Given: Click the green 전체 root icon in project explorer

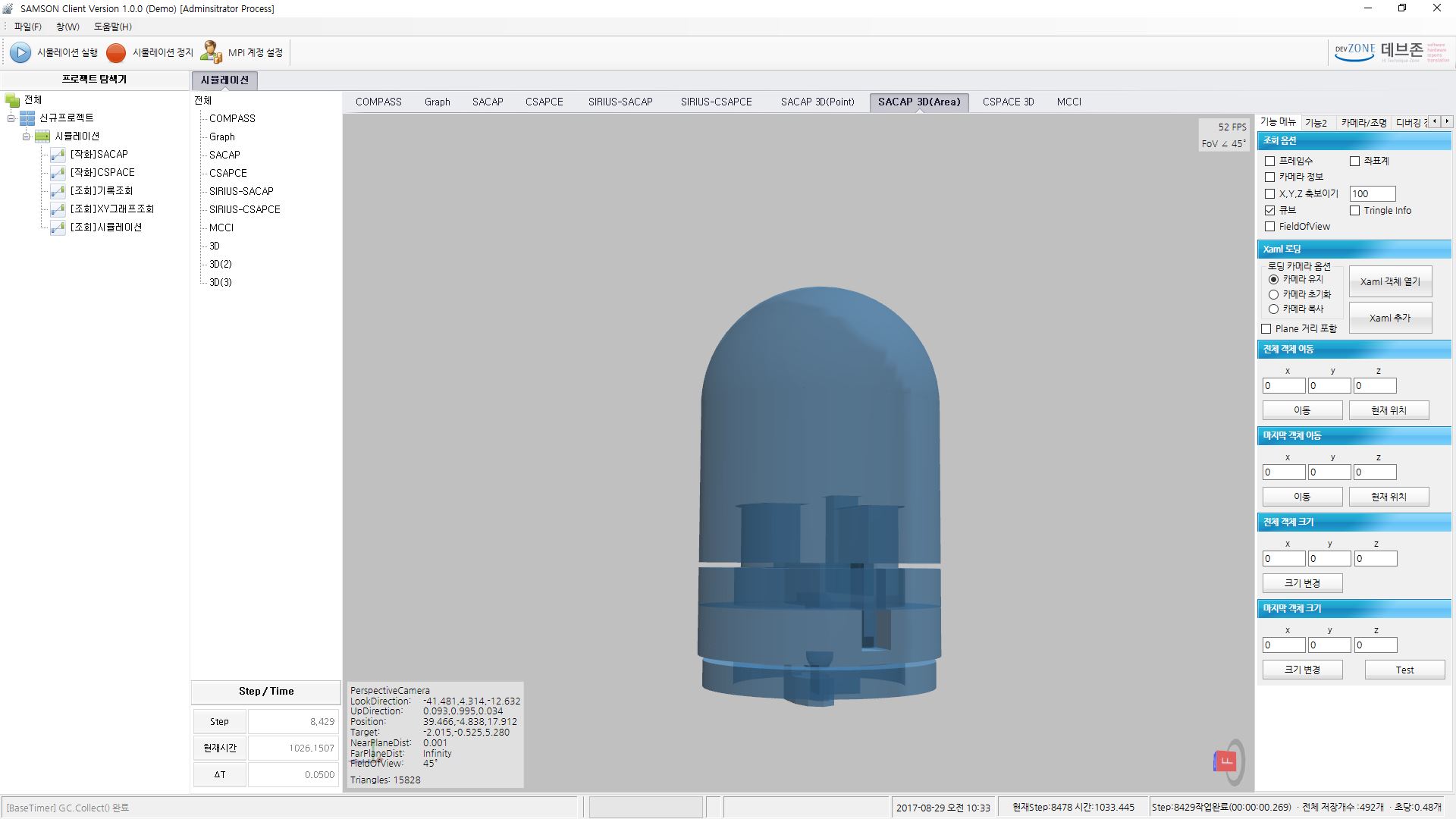Looking at the screenshot, I should click(12, 100).
